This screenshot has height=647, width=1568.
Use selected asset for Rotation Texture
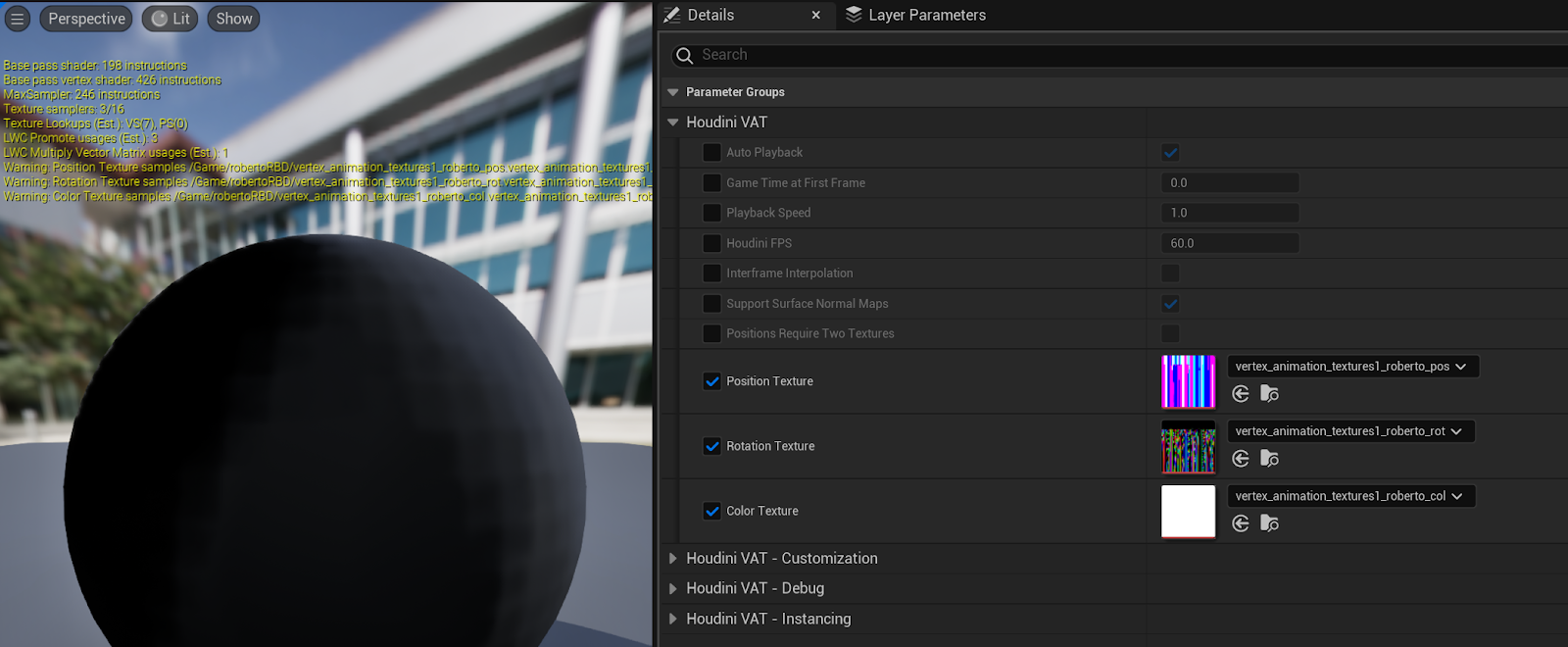[1241, 459]
